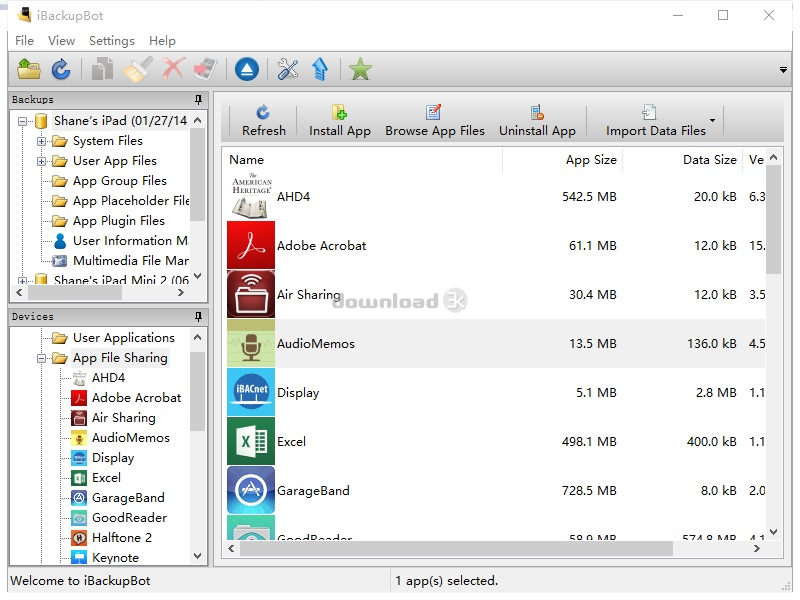The height and width of the screenshot is (600, 800).
Task: Collapse the Shane's iPad backup node
Action: click(22, 121)
